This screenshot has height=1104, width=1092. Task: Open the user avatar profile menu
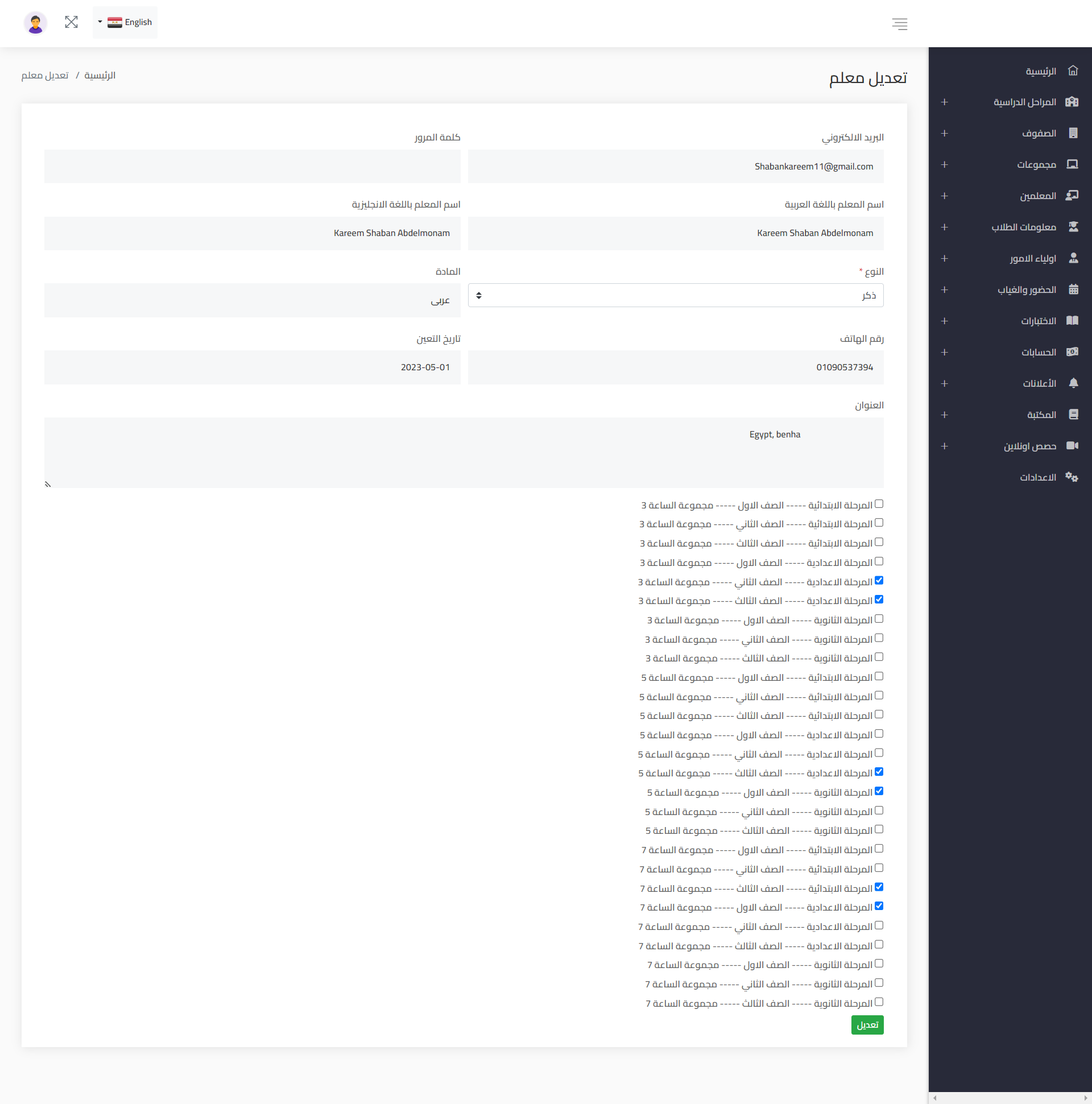(35, 23)
